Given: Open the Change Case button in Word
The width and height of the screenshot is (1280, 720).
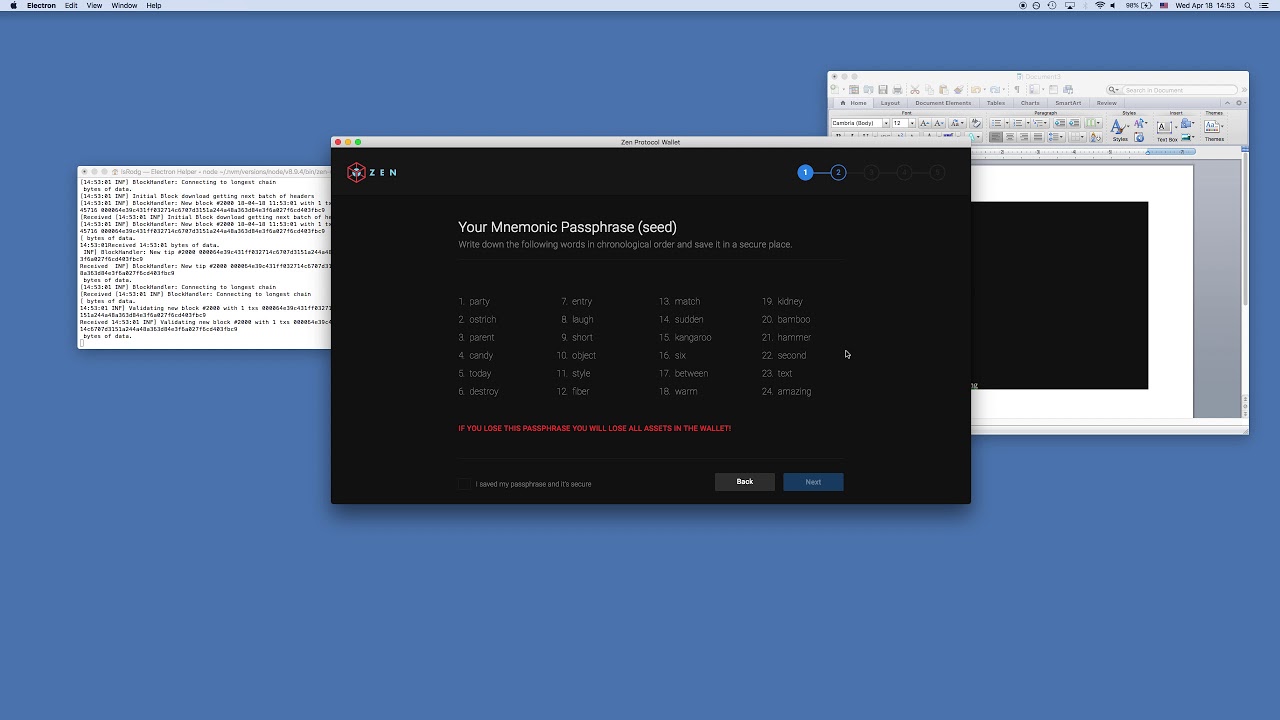Looking at the screenshot, I should 957,123.
